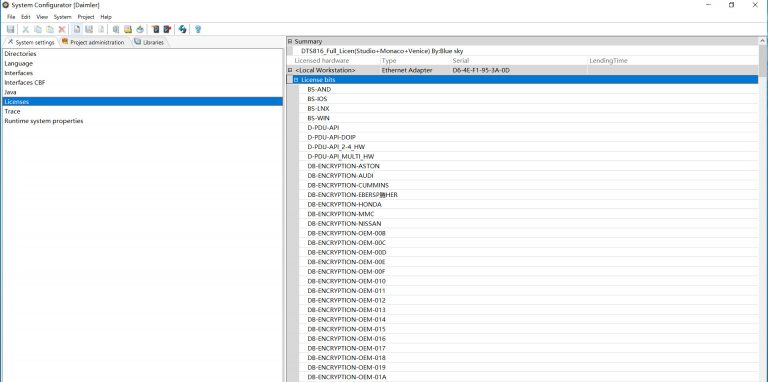
Task: Select the DB-ENCRYPTION-OEM-015 row
Action: (x=528, y=329)
